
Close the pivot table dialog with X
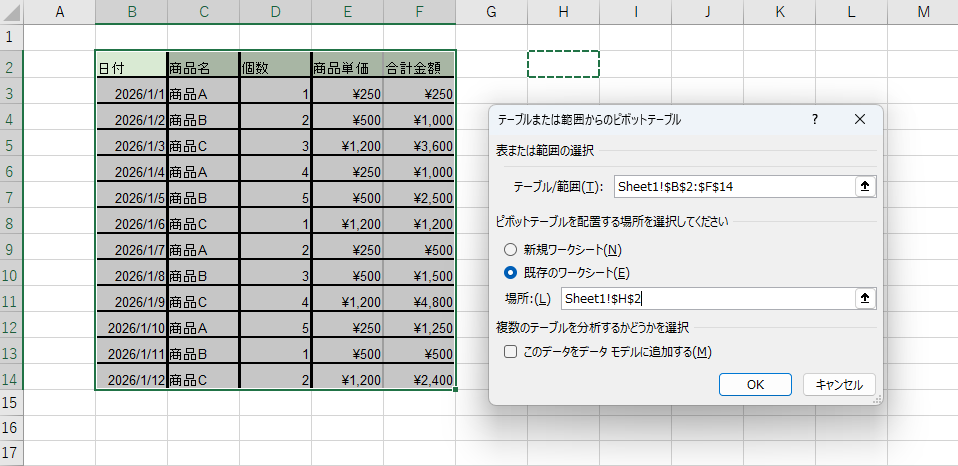click(859, 119)
